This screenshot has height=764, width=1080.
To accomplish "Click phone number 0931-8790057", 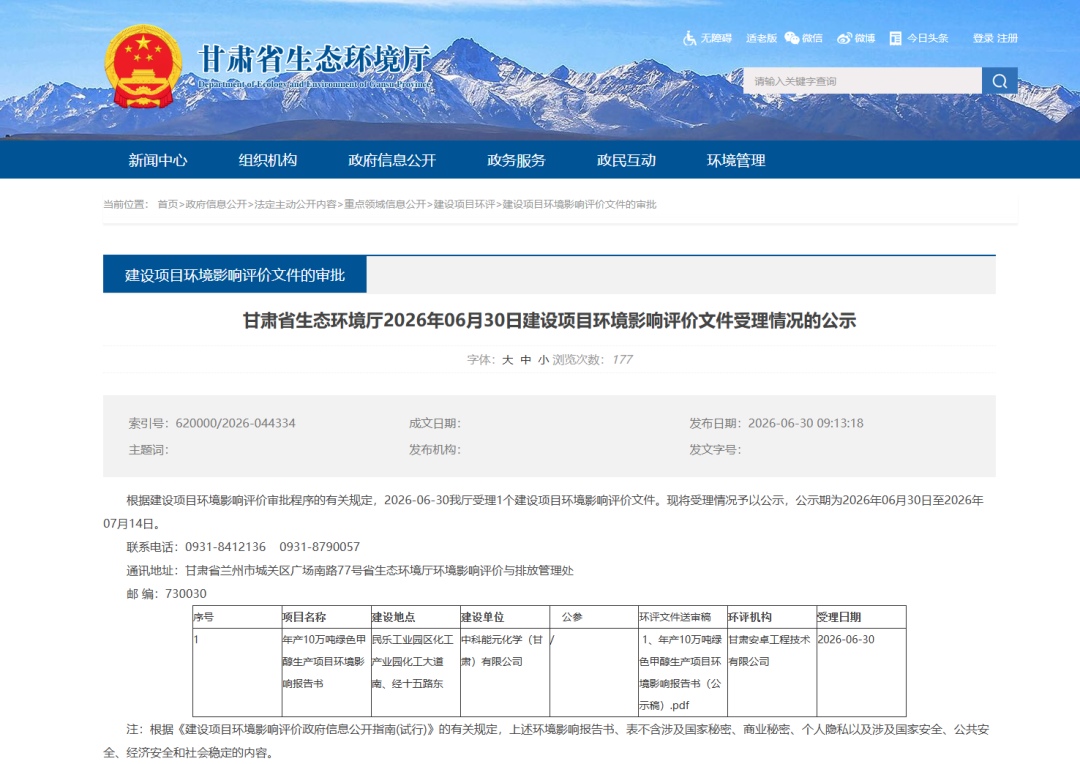I will click(320, 546).
